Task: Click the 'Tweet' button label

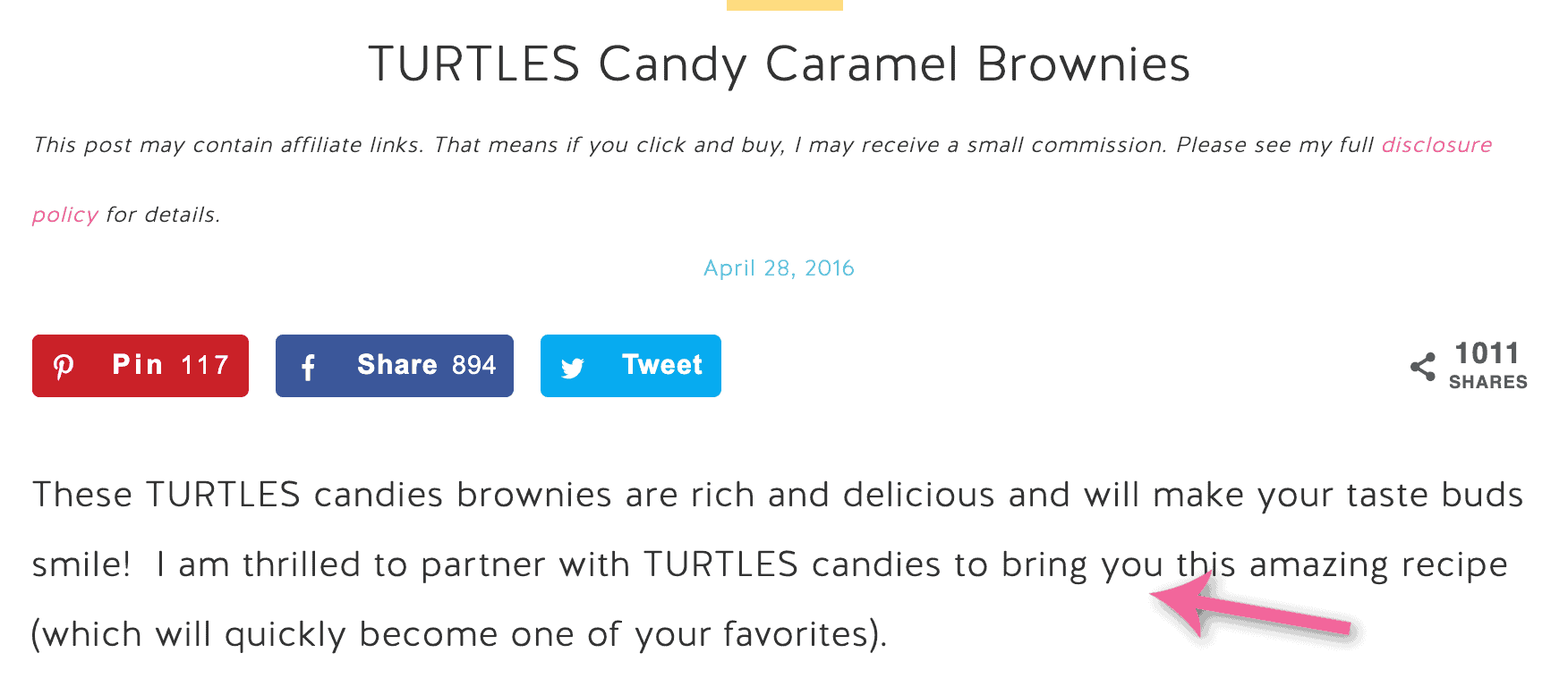Action: pyautogui.click(x=662, y=365)
